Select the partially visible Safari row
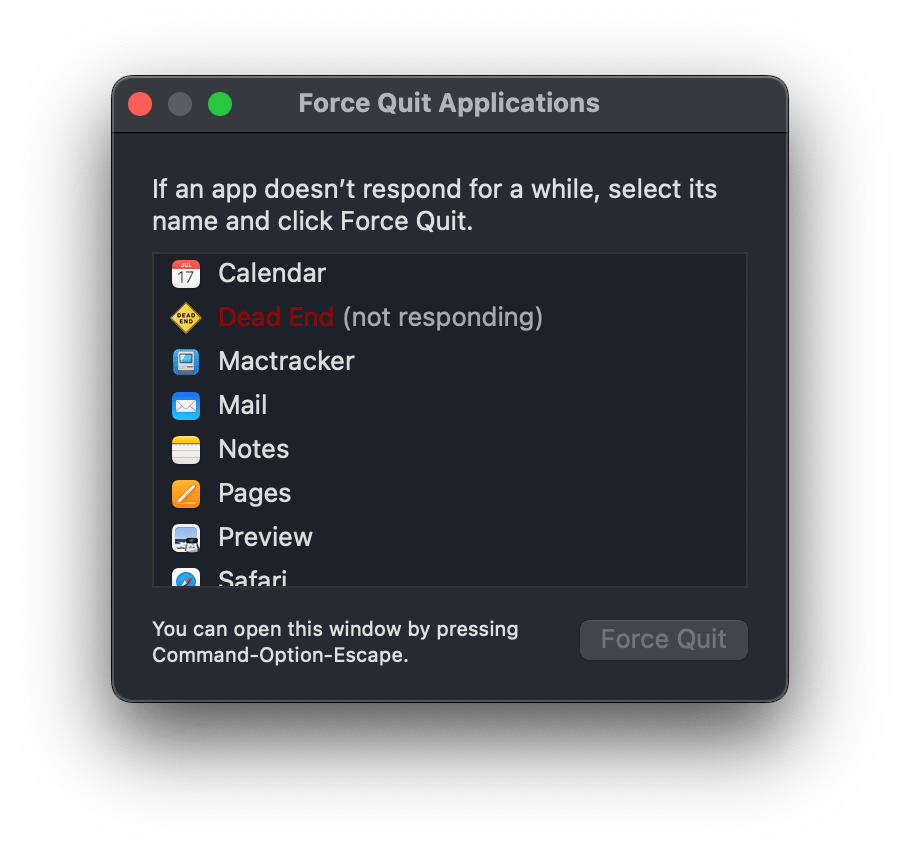 (253, 579)
